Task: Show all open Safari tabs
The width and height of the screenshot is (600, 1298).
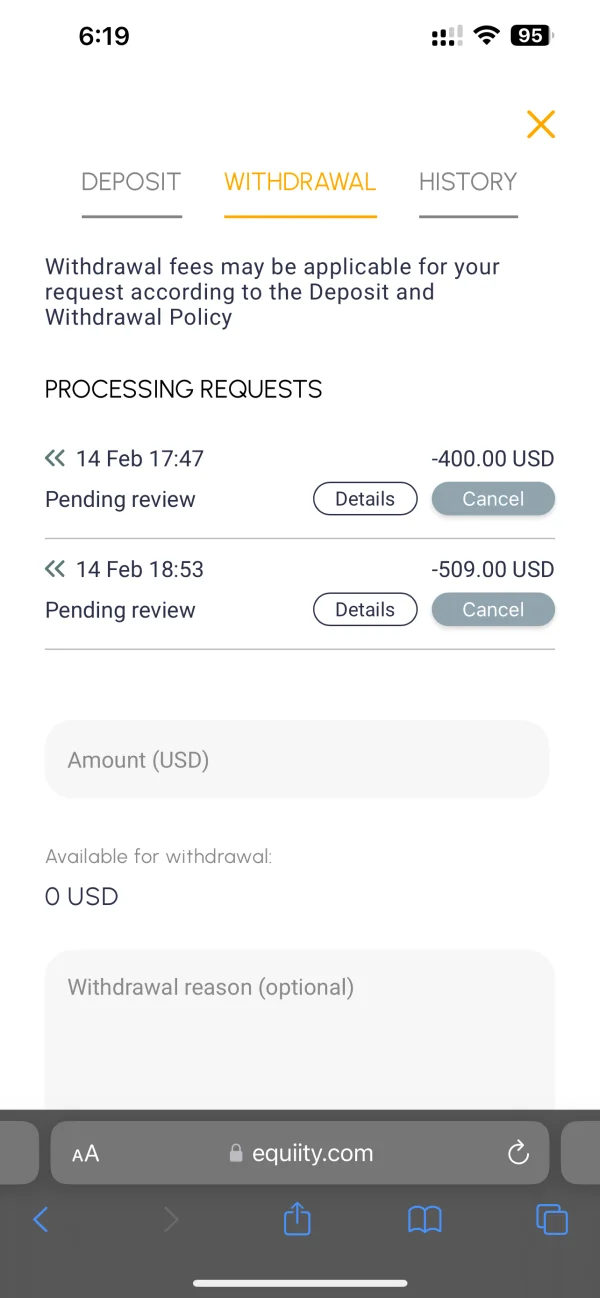Action: [x=552, y=1219]
